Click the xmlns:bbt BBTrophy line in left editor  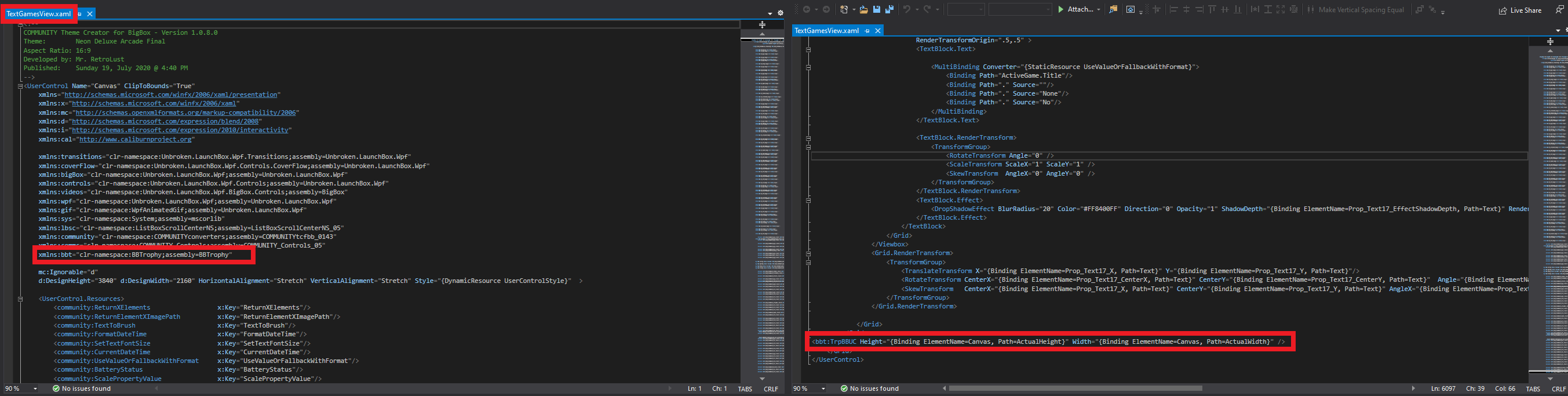click(135, 255)
